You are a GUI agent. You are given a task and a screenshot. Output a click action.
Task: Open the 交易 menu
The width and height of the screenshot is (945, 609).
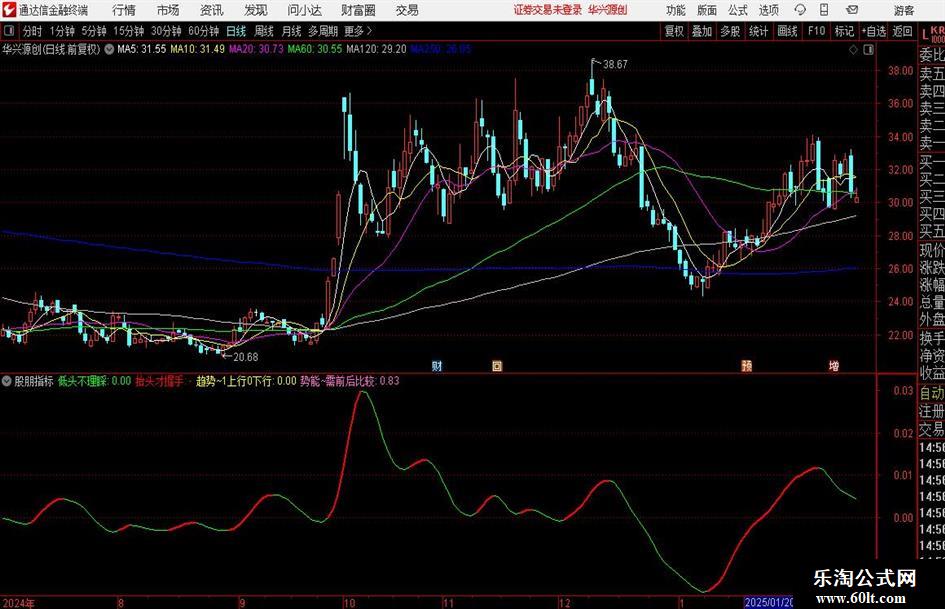click(x=407, y=10)
